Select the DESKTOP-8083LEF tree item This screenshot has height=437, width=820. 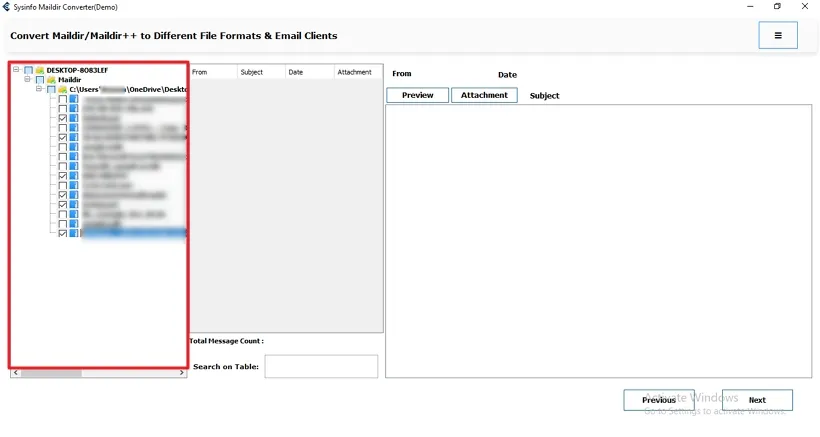click(x=77, y=70)
